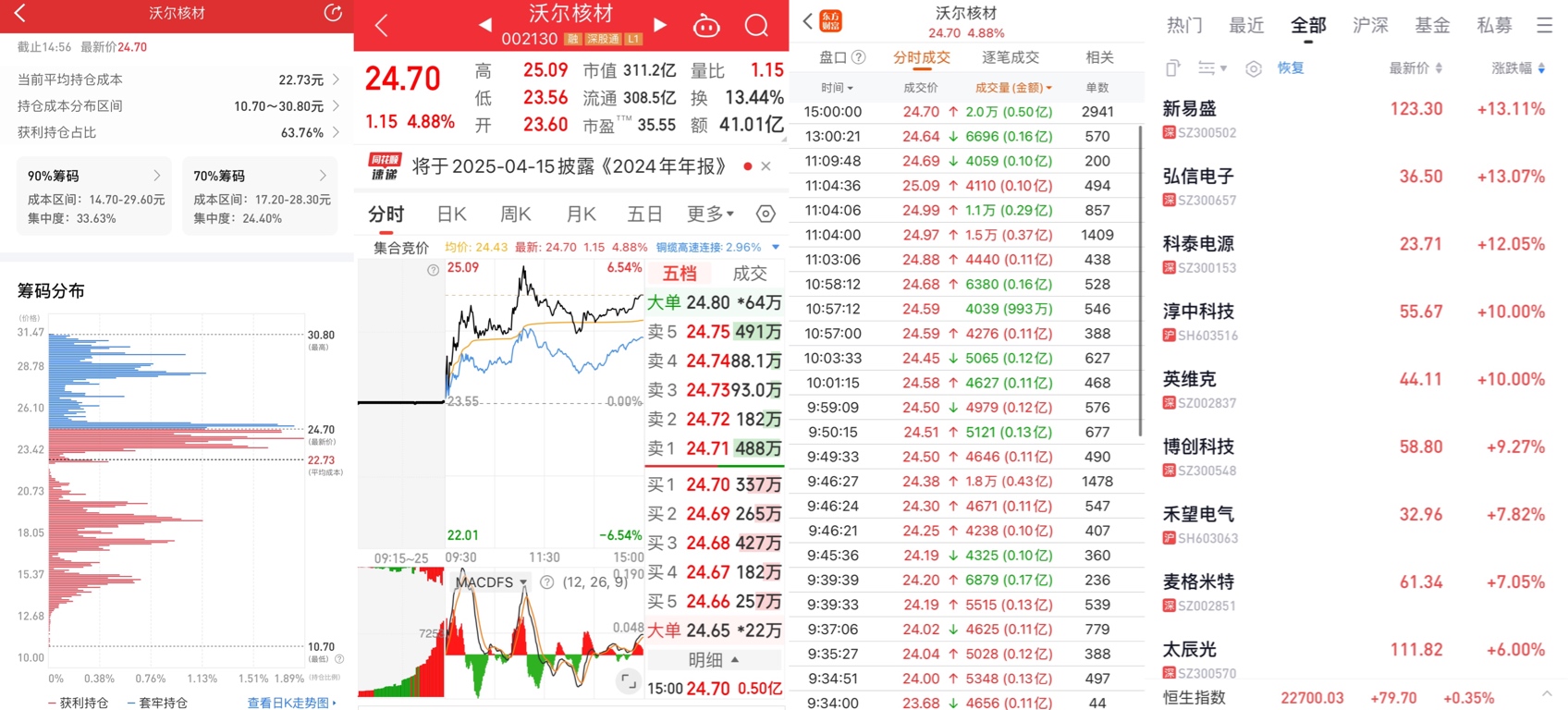This screenshot has height=710, width=1568.
Task: Toggle sort order on 最新价 column
Action: [1415, 68]
